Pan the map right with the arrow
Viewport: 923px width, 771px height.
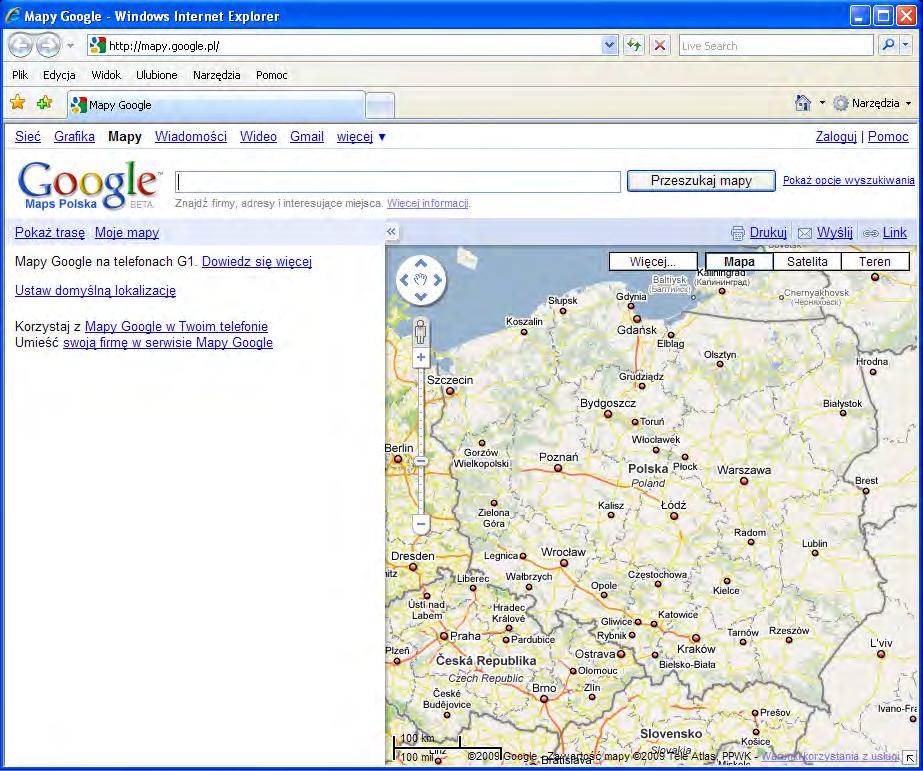click(437, 280)
